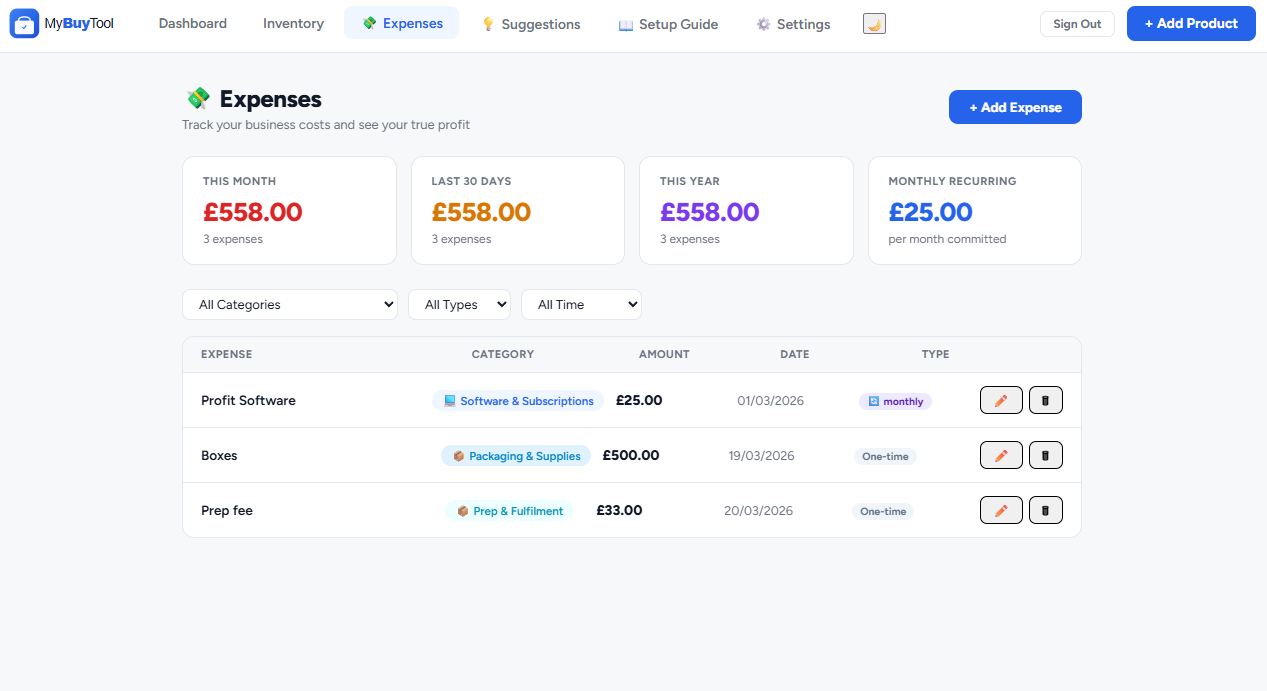The width and height of the screenshot is (1267, 691).
Task: Click the Add Expense button
Action: pos(1015,107)
